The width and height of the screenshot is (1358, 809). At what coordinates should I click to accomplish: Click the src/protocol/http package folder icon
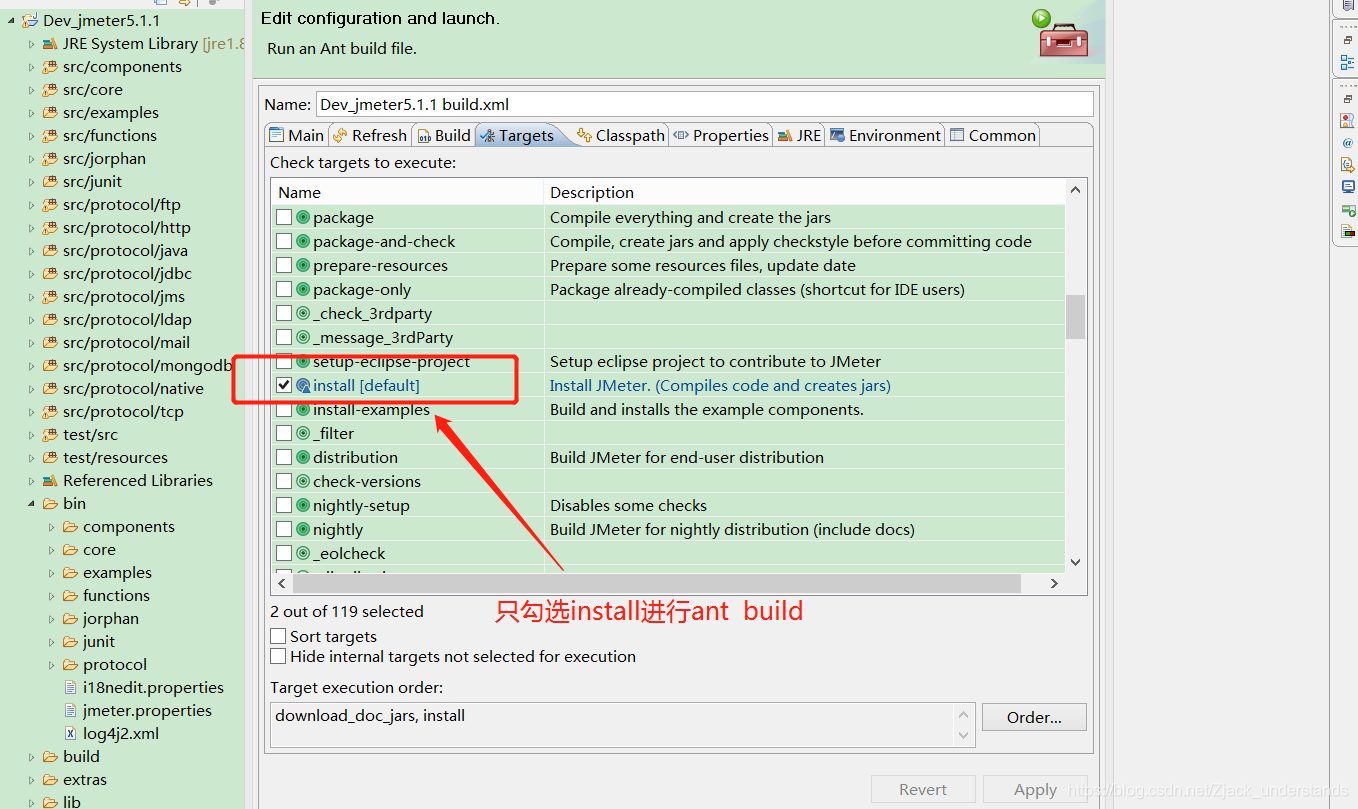(x=50, y=228)
